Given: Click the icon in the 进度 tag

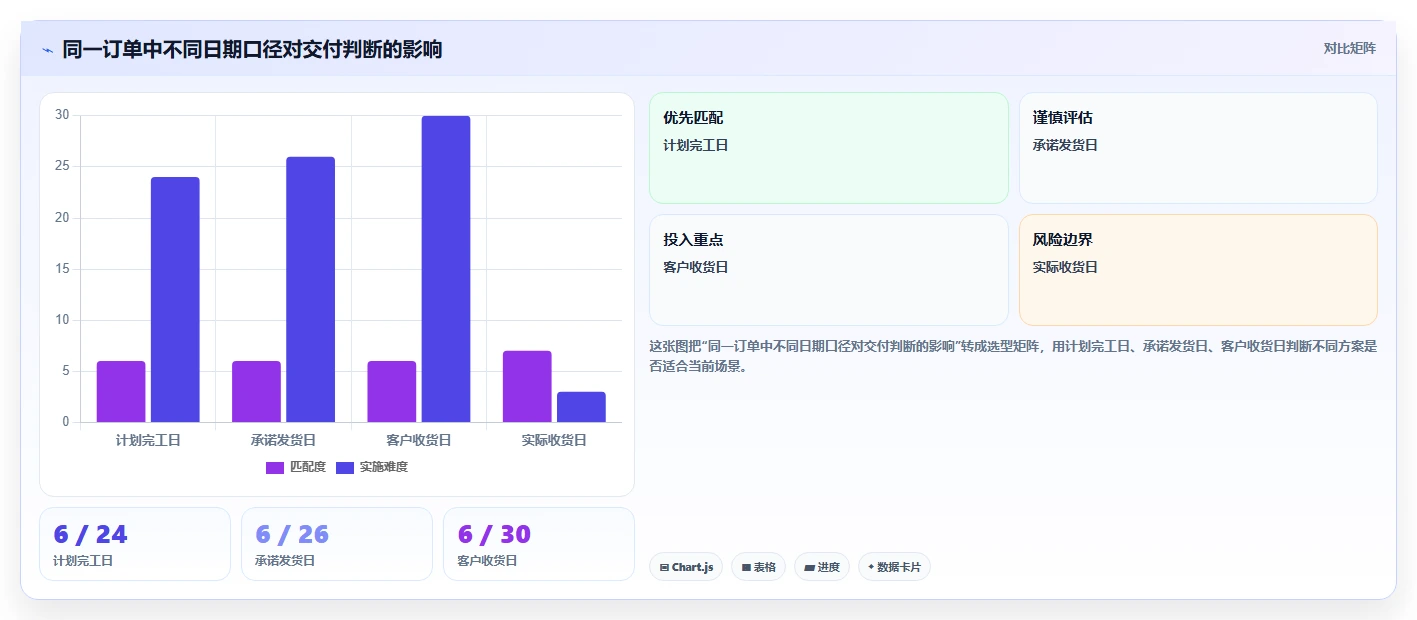Looking at the screenshot, I should tap(809, 568).
